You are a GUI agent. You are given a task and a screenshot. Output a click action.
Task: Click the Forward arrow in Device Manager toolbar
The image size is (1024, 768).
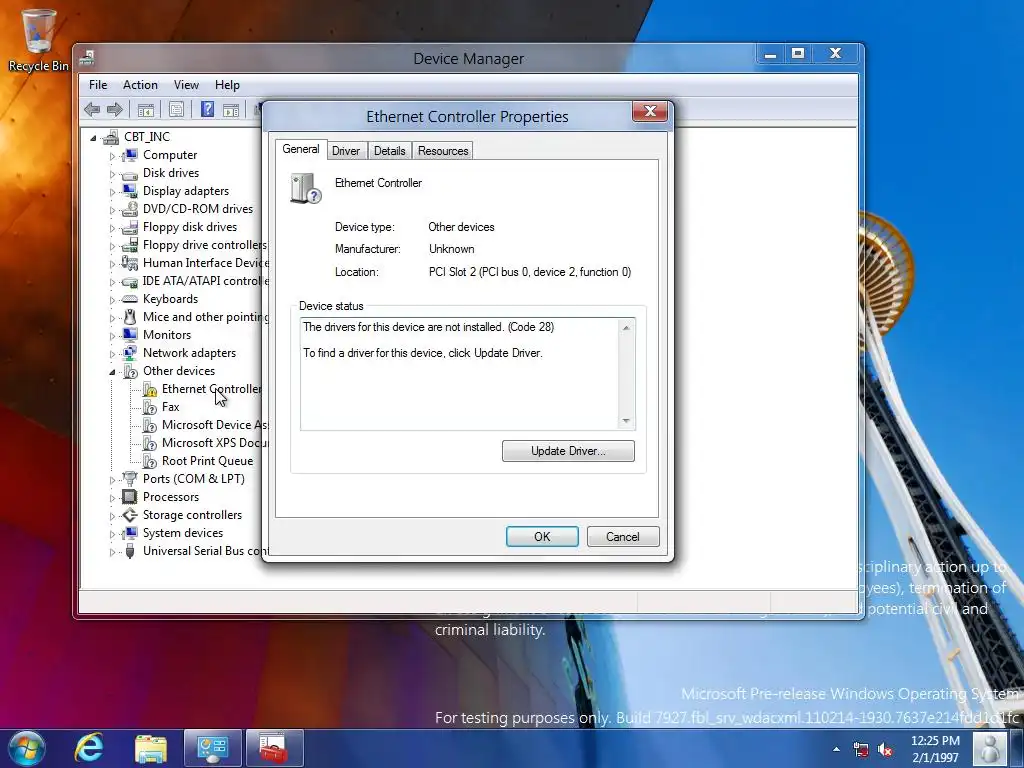click(115, 110)
